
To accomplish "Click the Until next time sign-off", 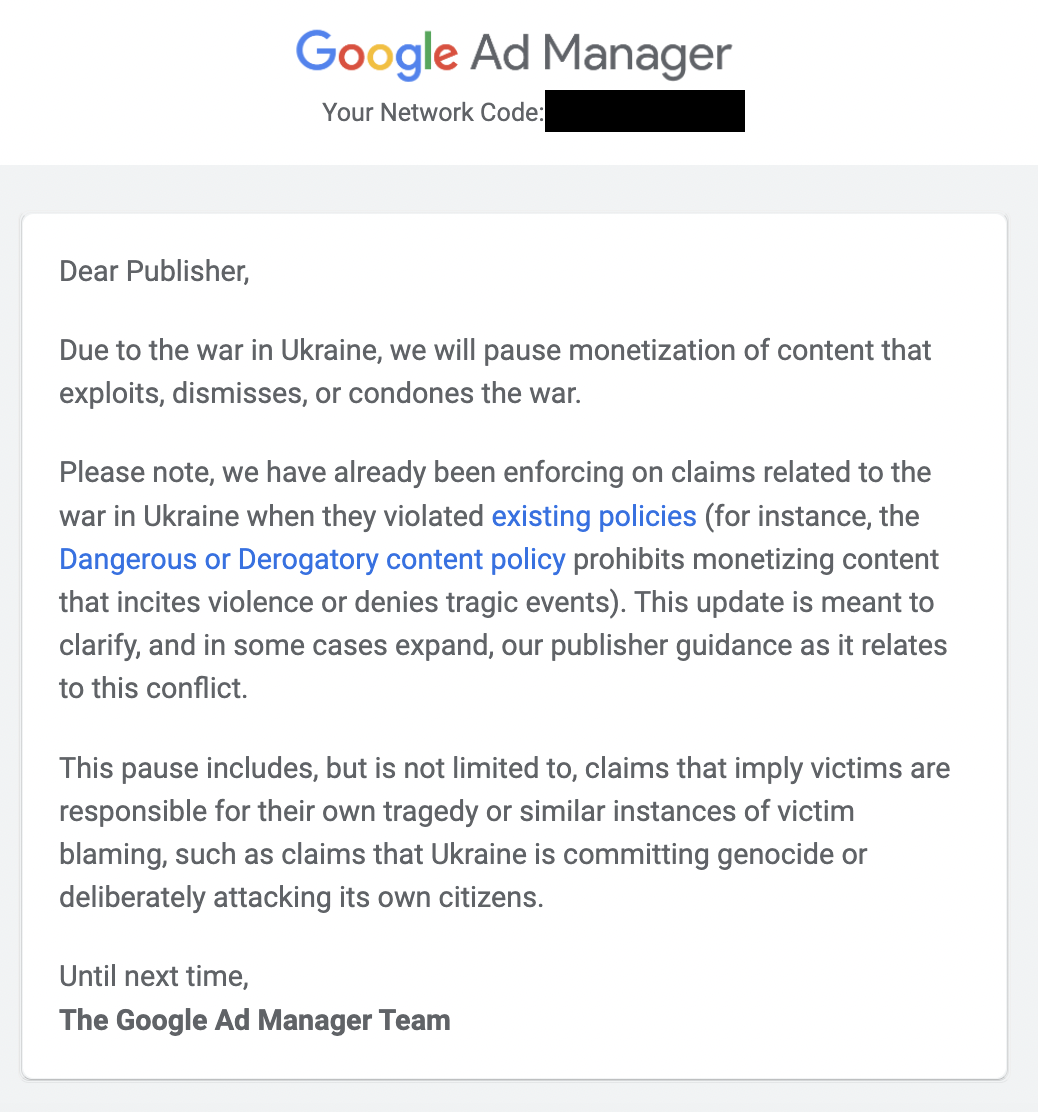I will [154, 977].
